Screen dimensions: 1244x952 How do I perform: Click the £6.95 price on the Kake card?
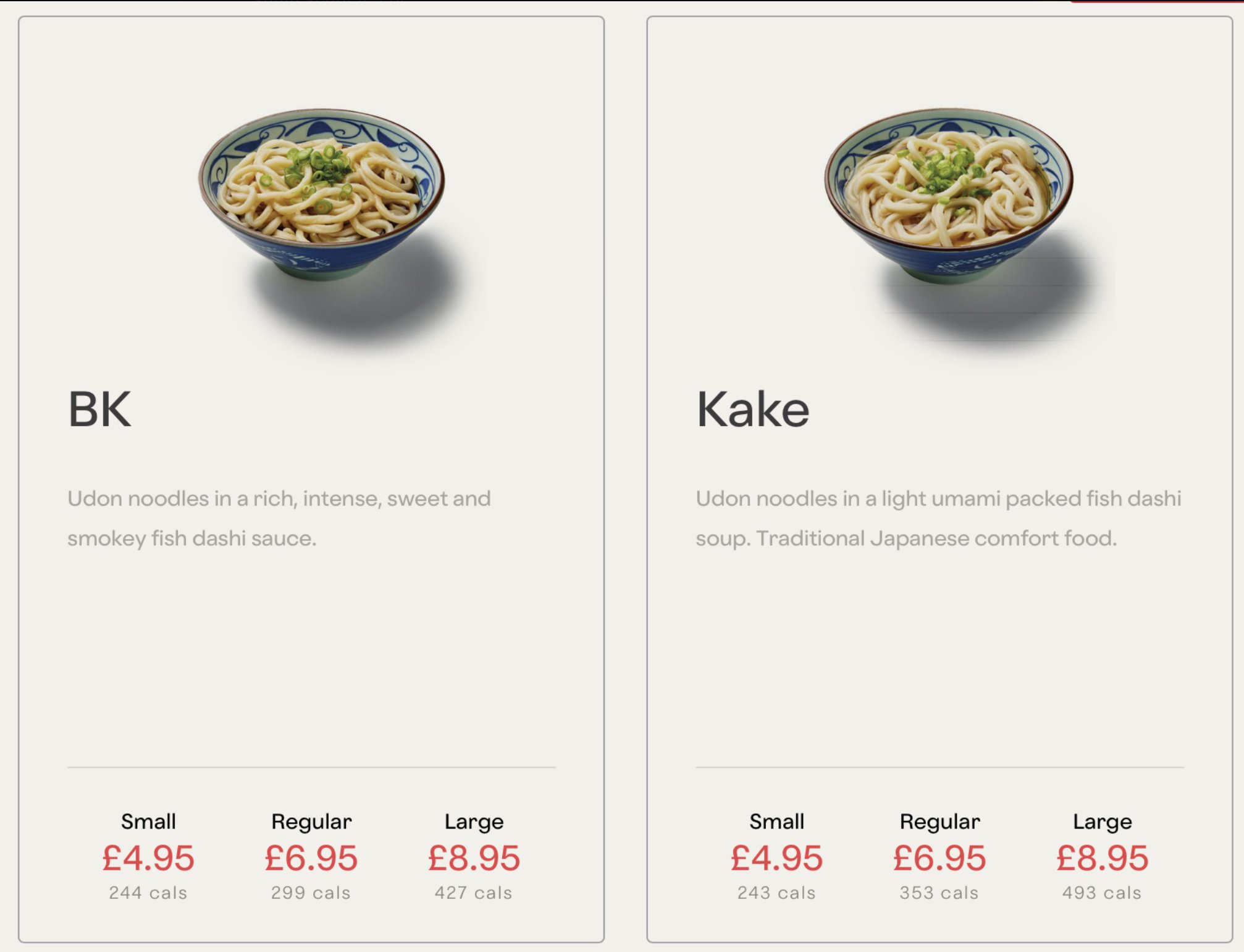(939, 858)
